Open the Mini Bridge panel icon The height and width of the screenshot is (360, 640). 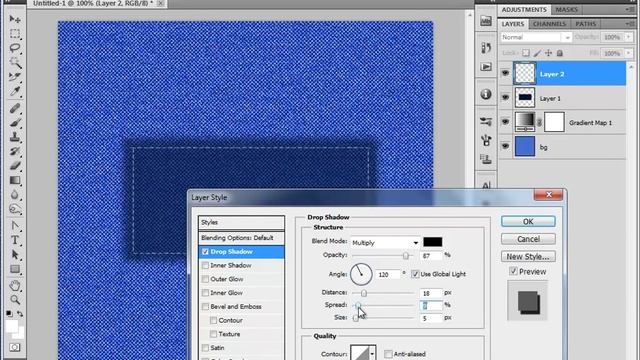(x=486, y=21)
